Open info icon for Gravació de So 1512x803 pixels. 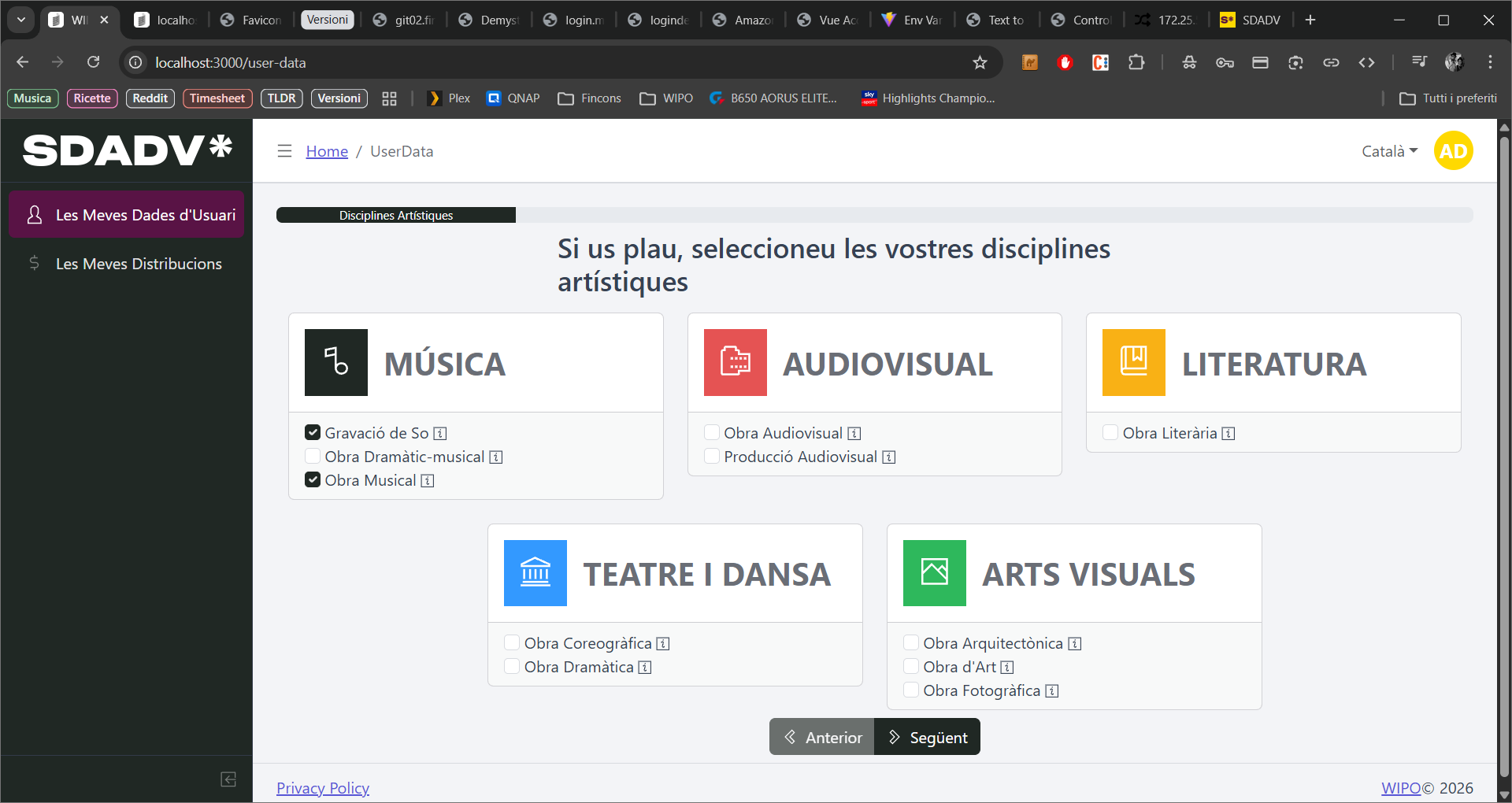[x=440, y=434]
